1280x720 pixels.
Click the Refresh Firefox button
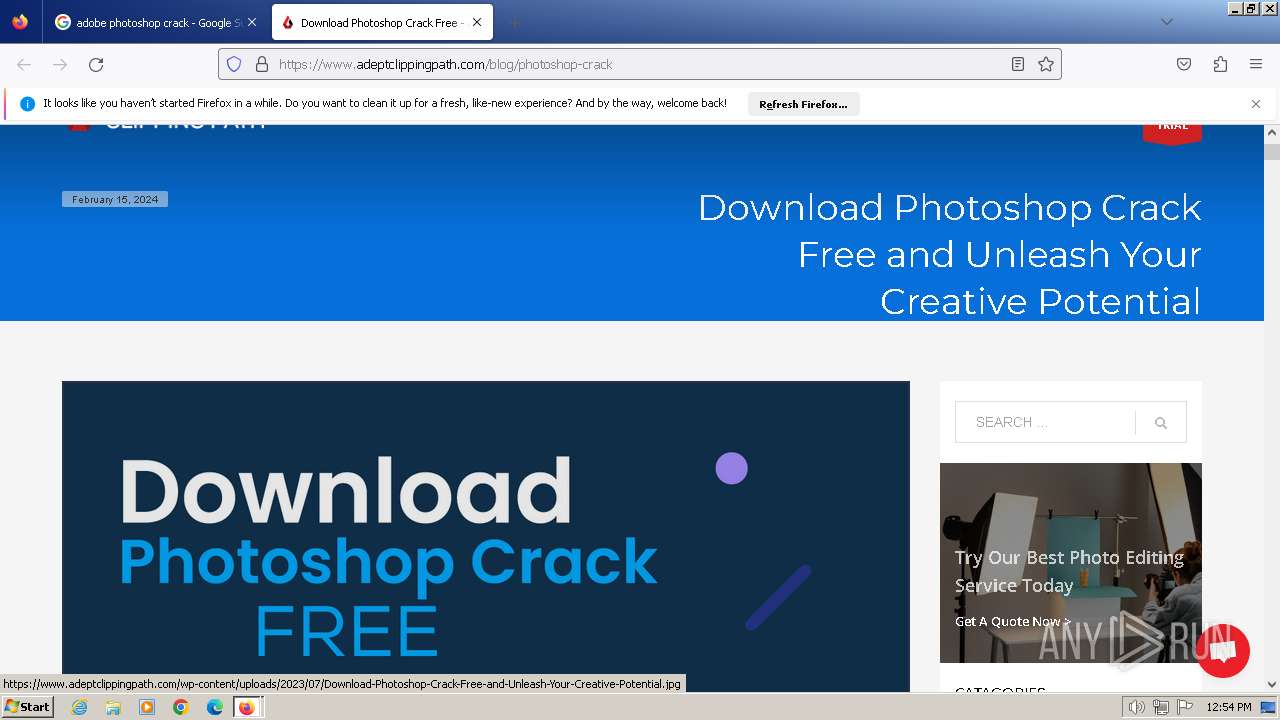[x=803, y=104]
